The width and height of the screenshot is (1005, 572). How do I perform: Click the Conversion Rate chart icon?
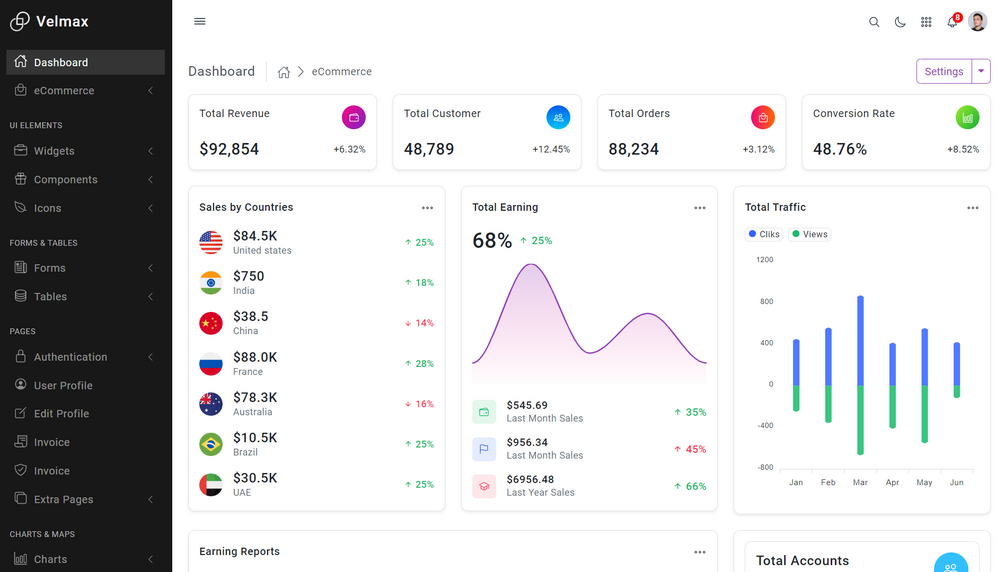coord(967,117)
